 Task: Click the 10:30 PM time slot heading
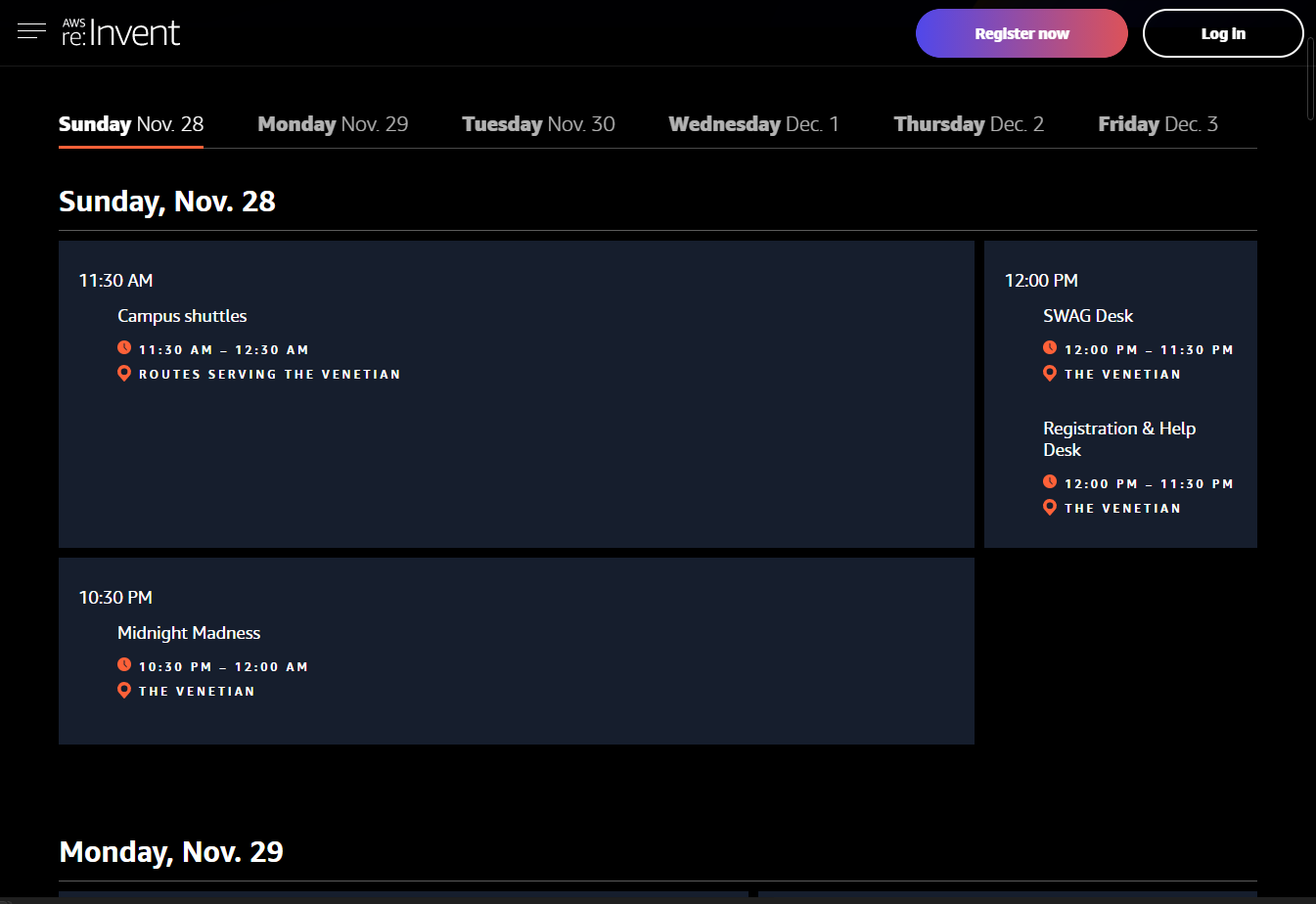coord(115,598)
